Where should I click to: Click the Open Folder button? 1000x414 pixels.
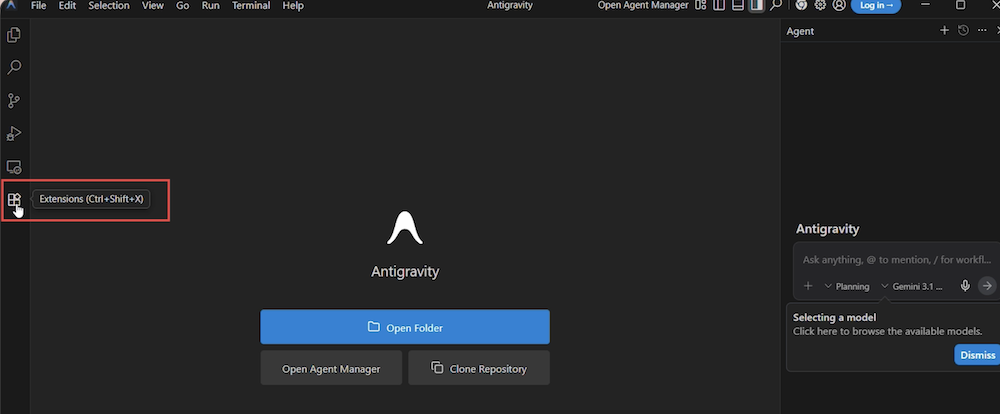[x=404, y=327]
